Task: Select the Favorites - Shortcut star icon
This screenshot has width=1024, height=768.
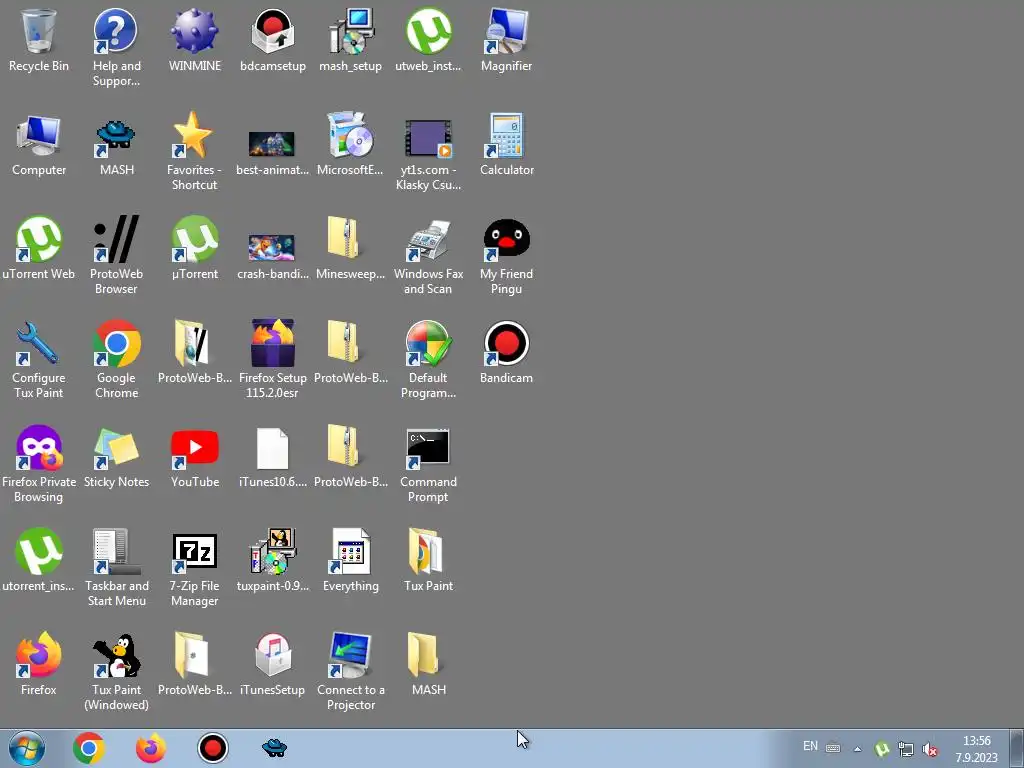Action: click(x=194, y=135)
